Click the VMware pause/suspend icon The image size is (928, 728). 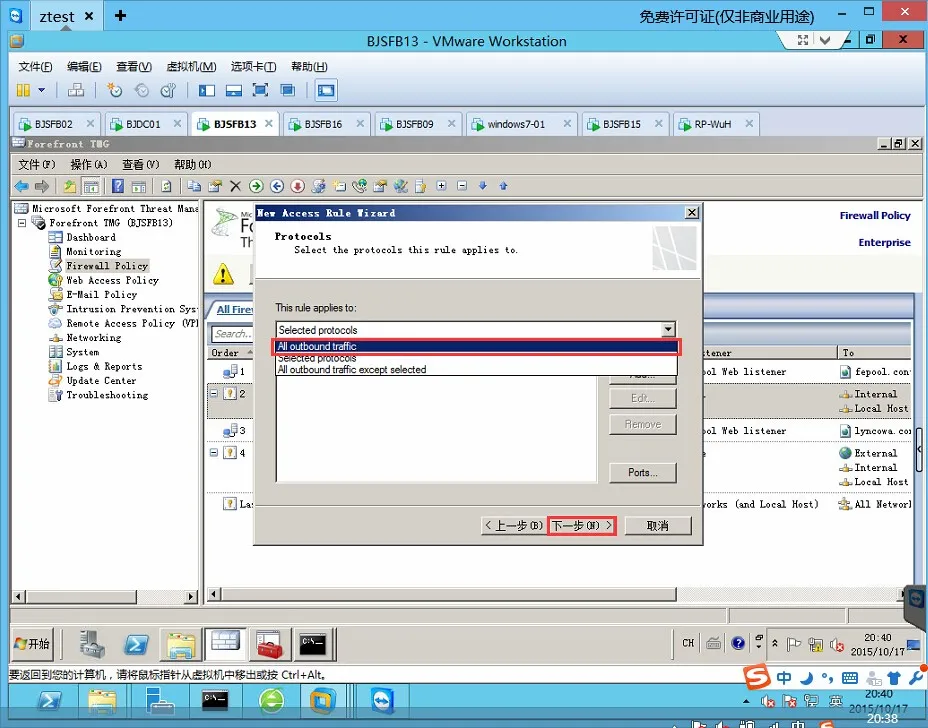coord(23,90)
